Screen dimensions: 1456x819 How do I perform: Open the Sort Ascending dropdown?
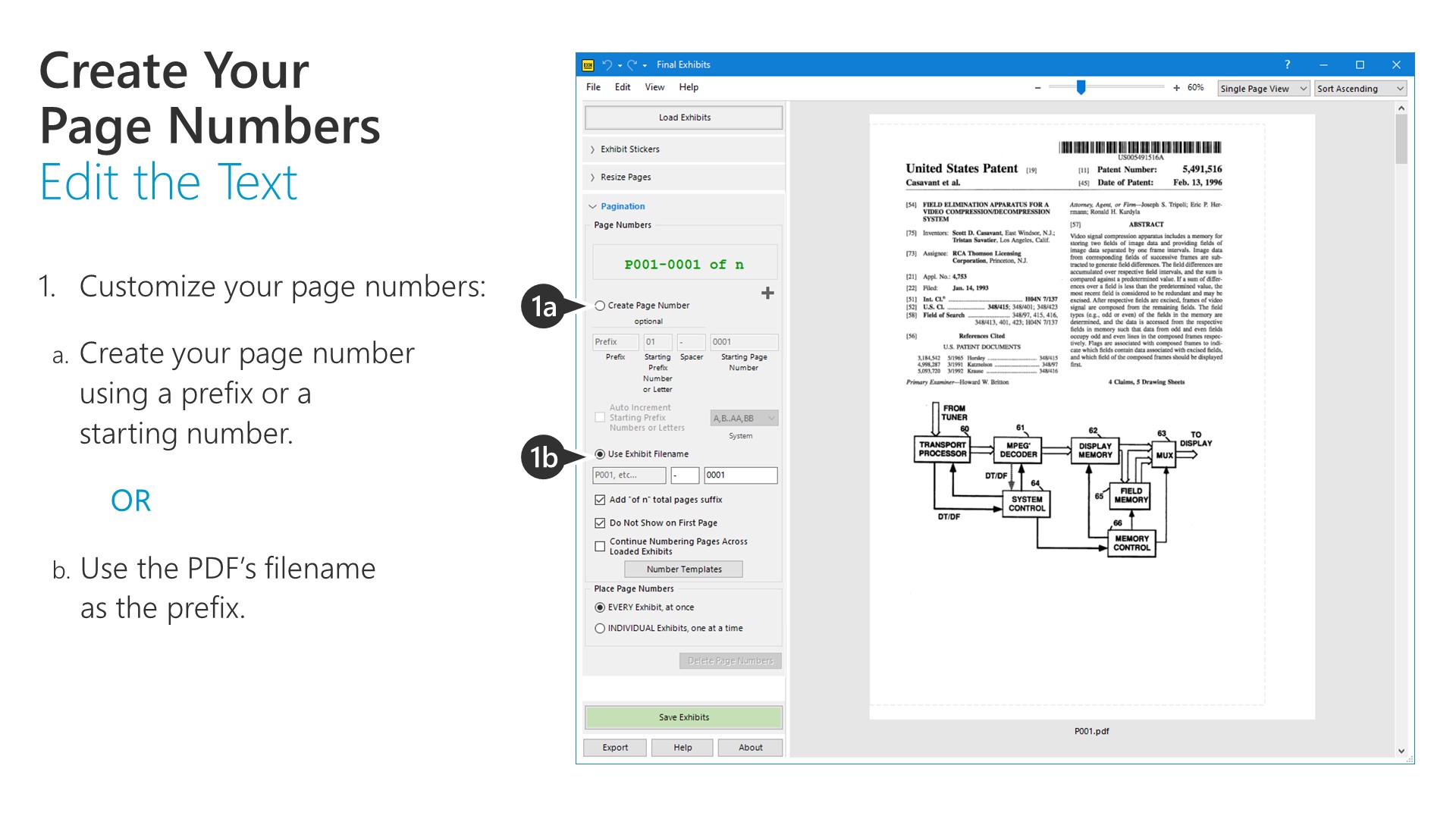[x=1359, y=88]
